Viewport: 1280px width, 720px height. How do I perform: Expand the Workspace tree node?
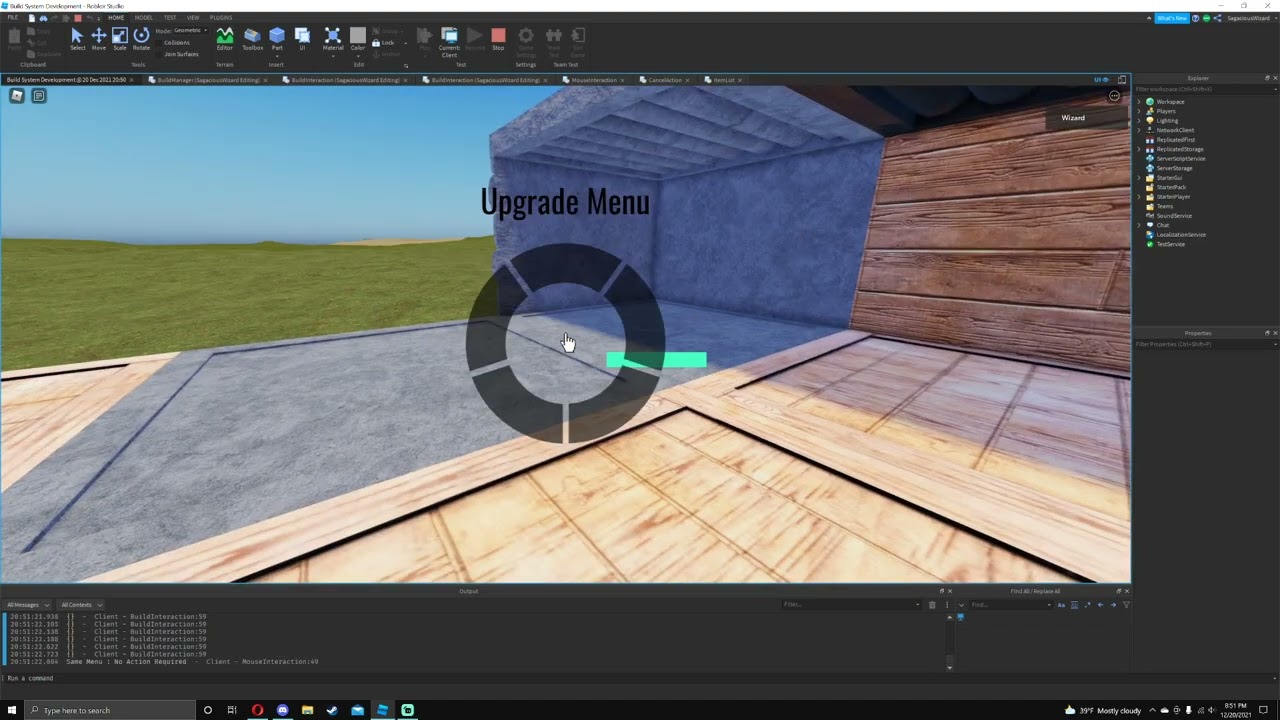pyautogui.click(x=1139, y=102)
